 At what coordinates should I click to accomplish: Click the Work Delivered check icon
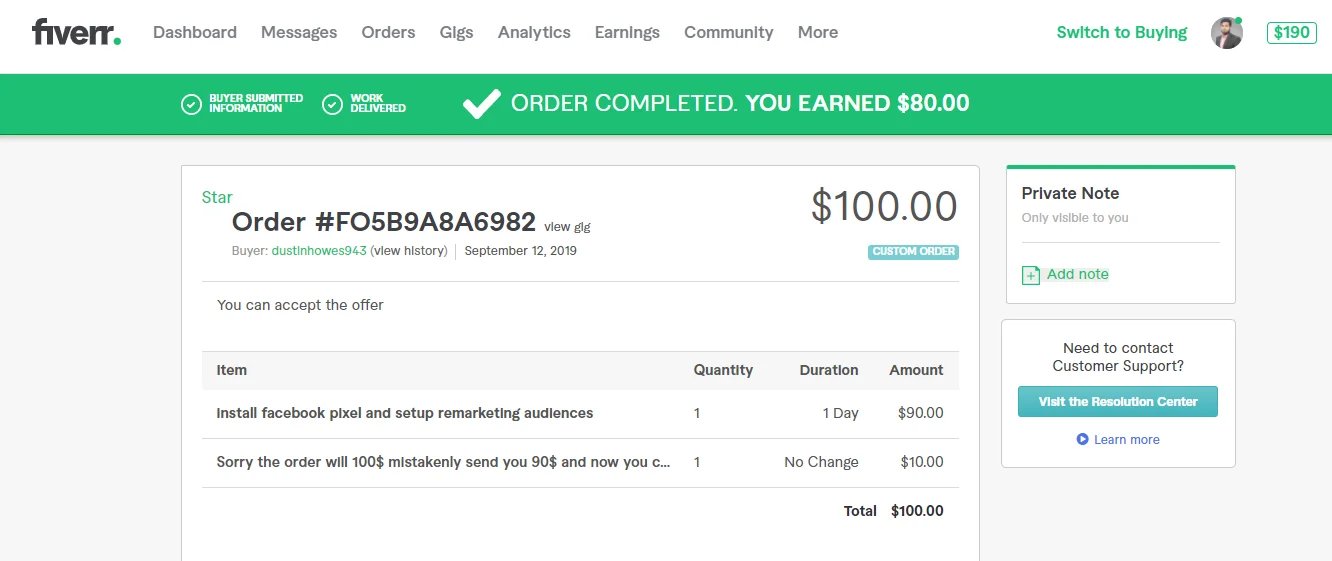click(333, 104)
